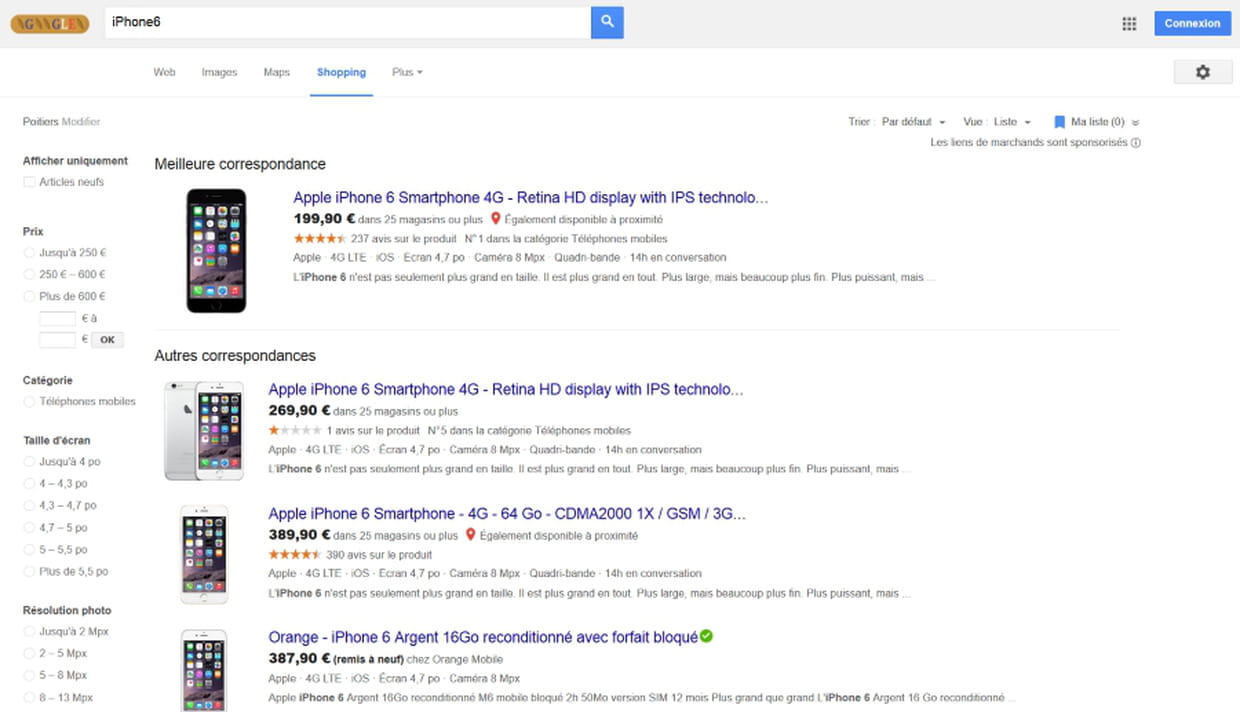The height and width of the screenshot is (712, 1240).
Task: Click the Connexion button
Action: tap(1192, 23)
